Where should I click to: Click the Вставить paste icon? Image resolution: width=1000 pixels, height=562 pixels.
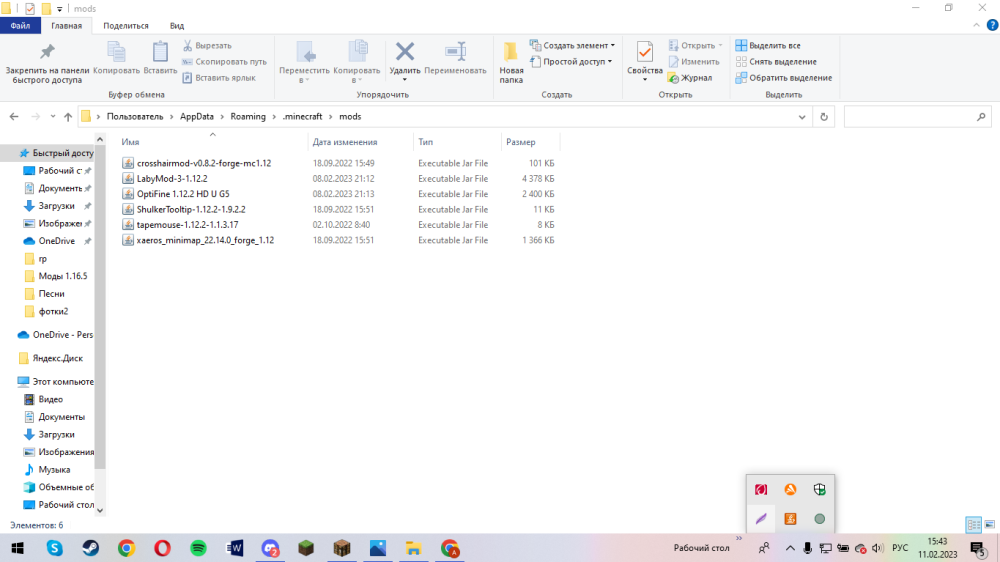tap(160, 58)
